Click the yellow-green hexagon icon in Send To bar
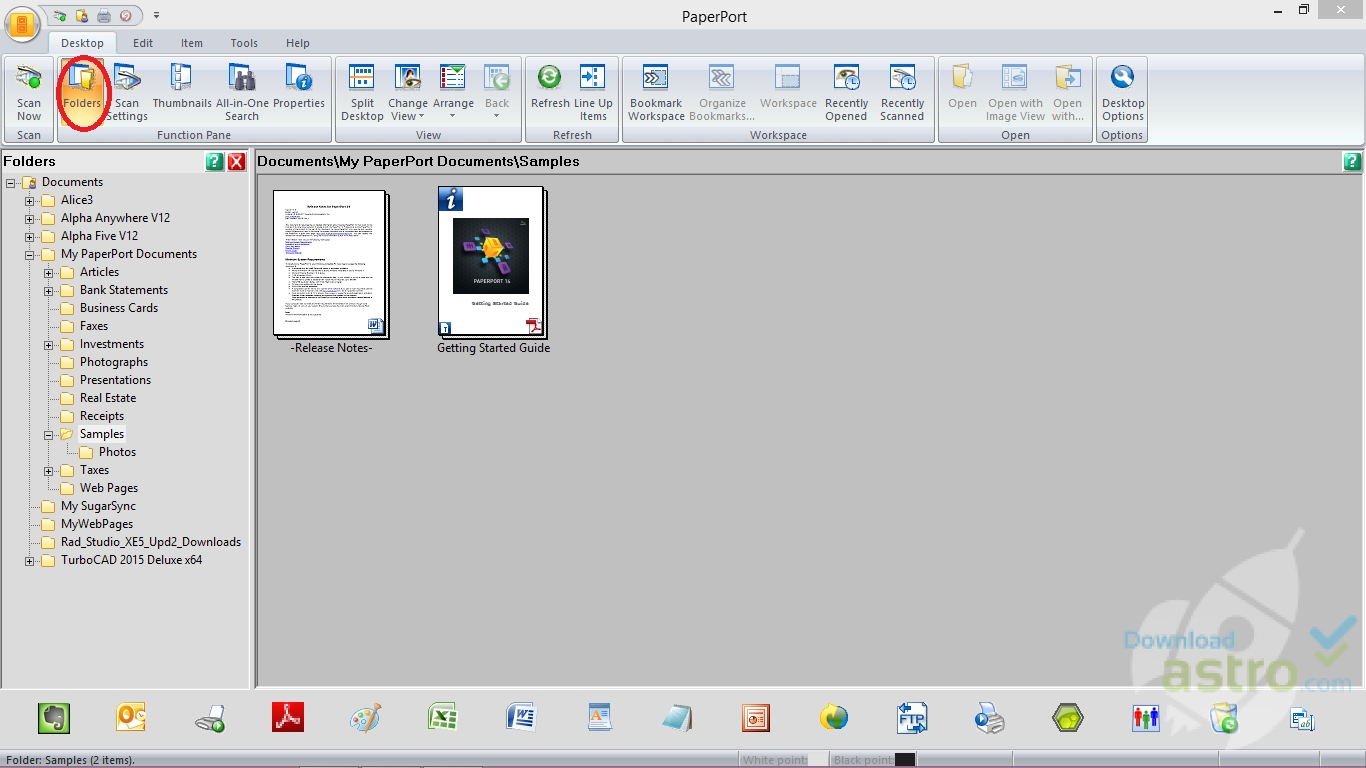1366x768 pixels. pos(1068,717)
